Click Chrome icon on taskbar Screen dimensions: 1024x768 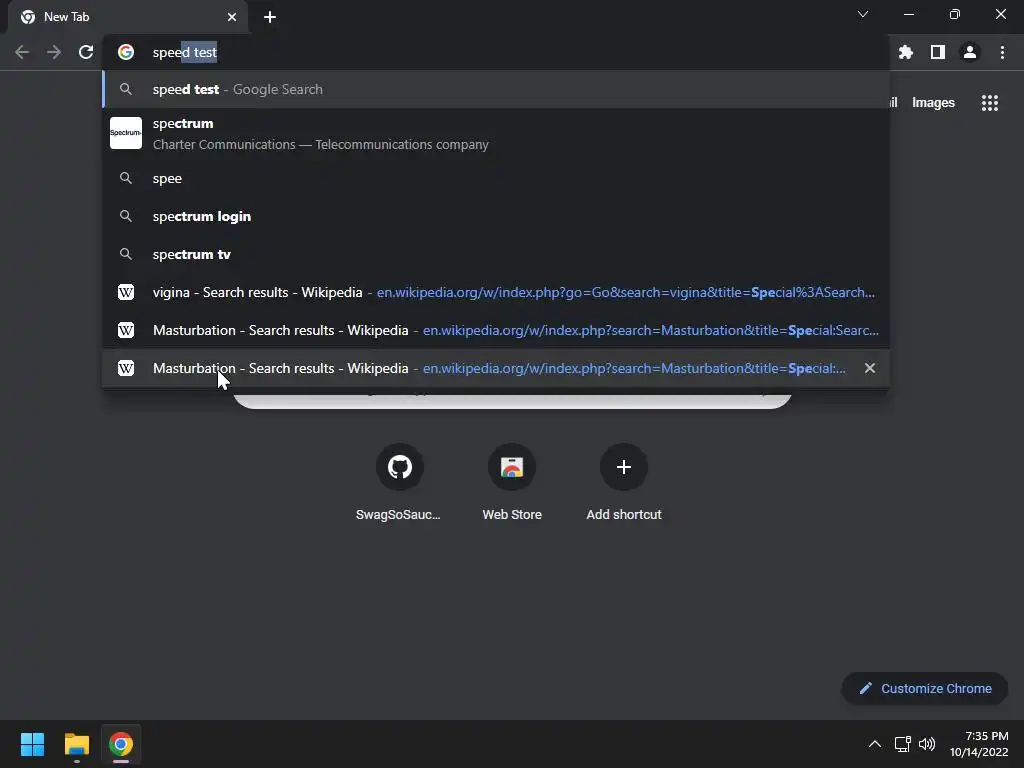click(x=121, y=744)
